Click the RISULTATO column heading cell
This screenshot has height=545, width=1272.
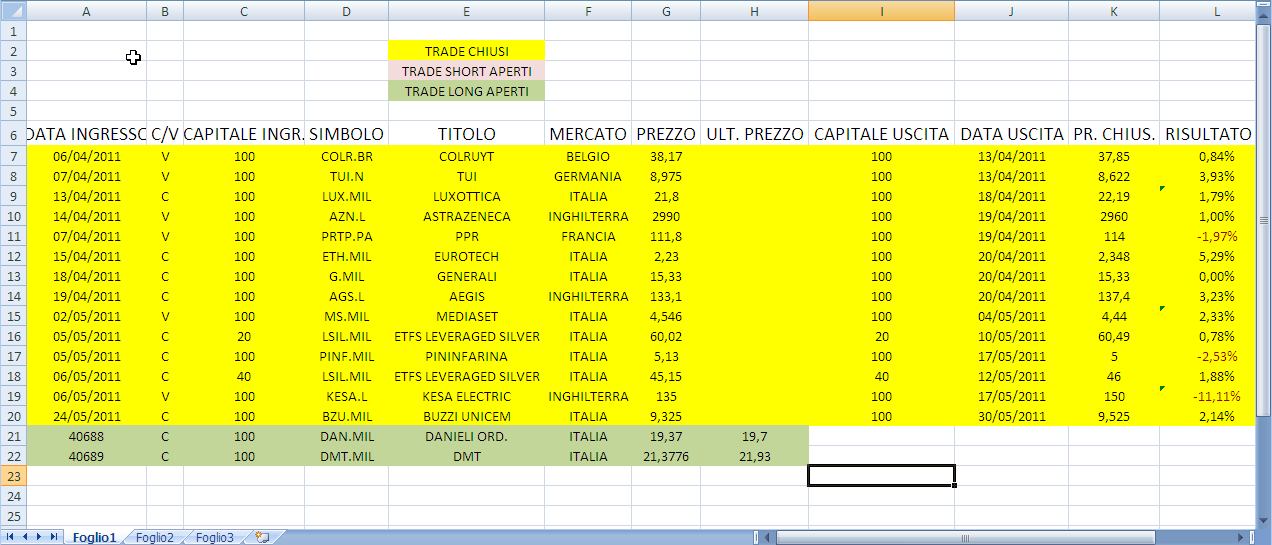[x=1208, y=134]
